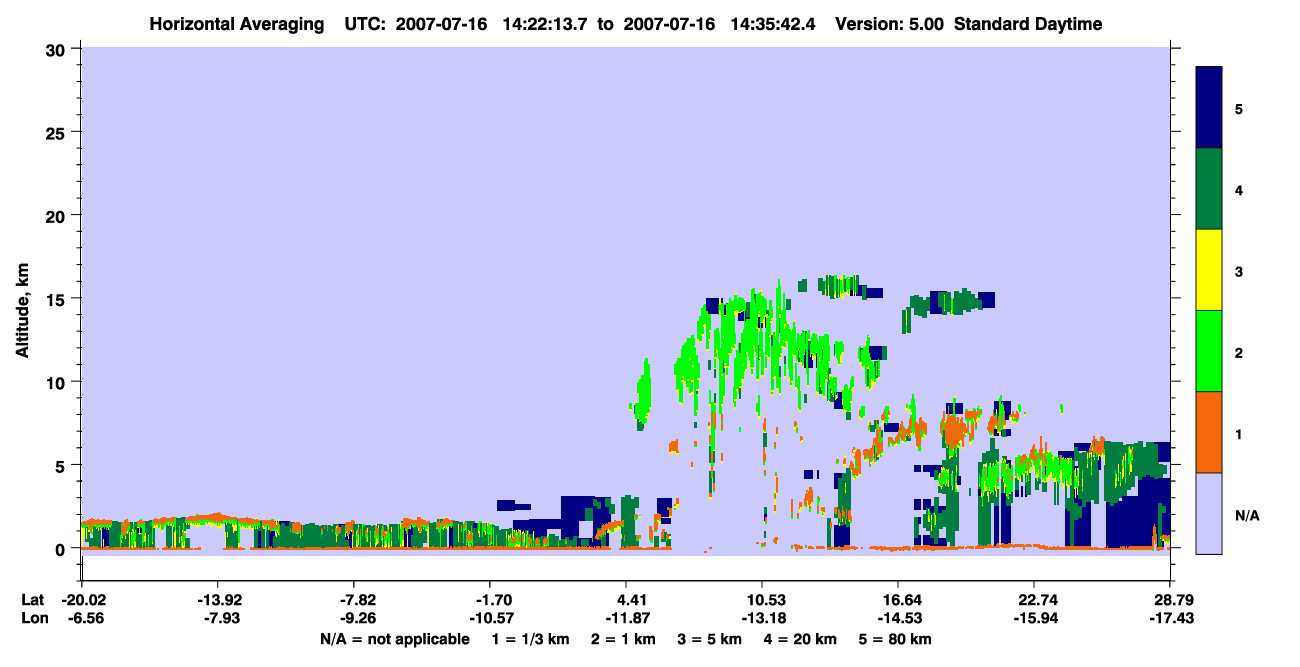This screenshot has height=667, width=1300.
Task: Click longitude value '-14.53'
Action: click(898, 618)
